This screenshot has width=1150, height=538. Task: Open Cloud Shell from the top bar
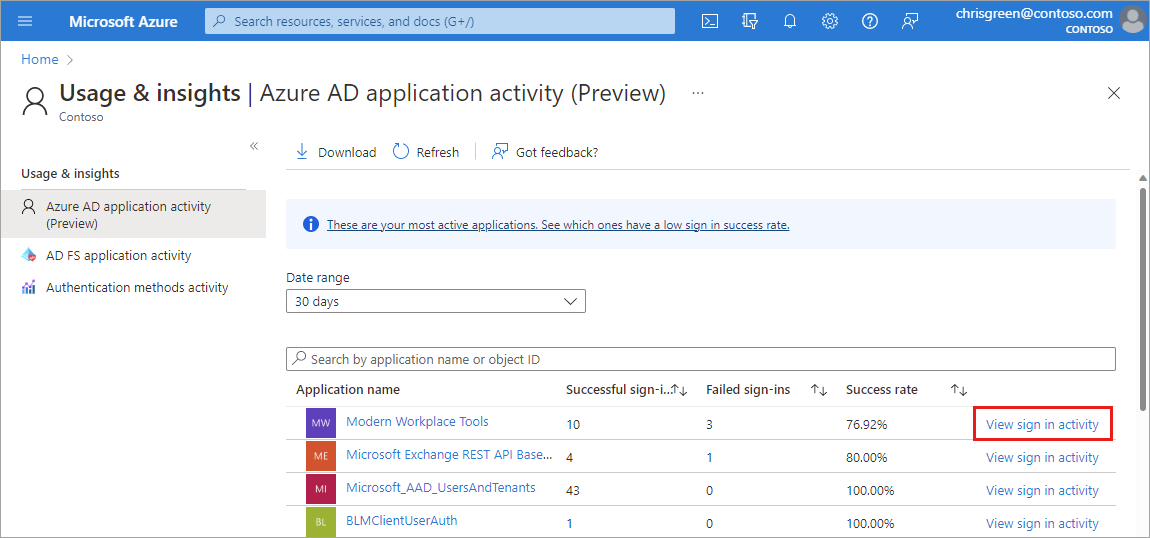pyautogui.click(x=710, y=21)
